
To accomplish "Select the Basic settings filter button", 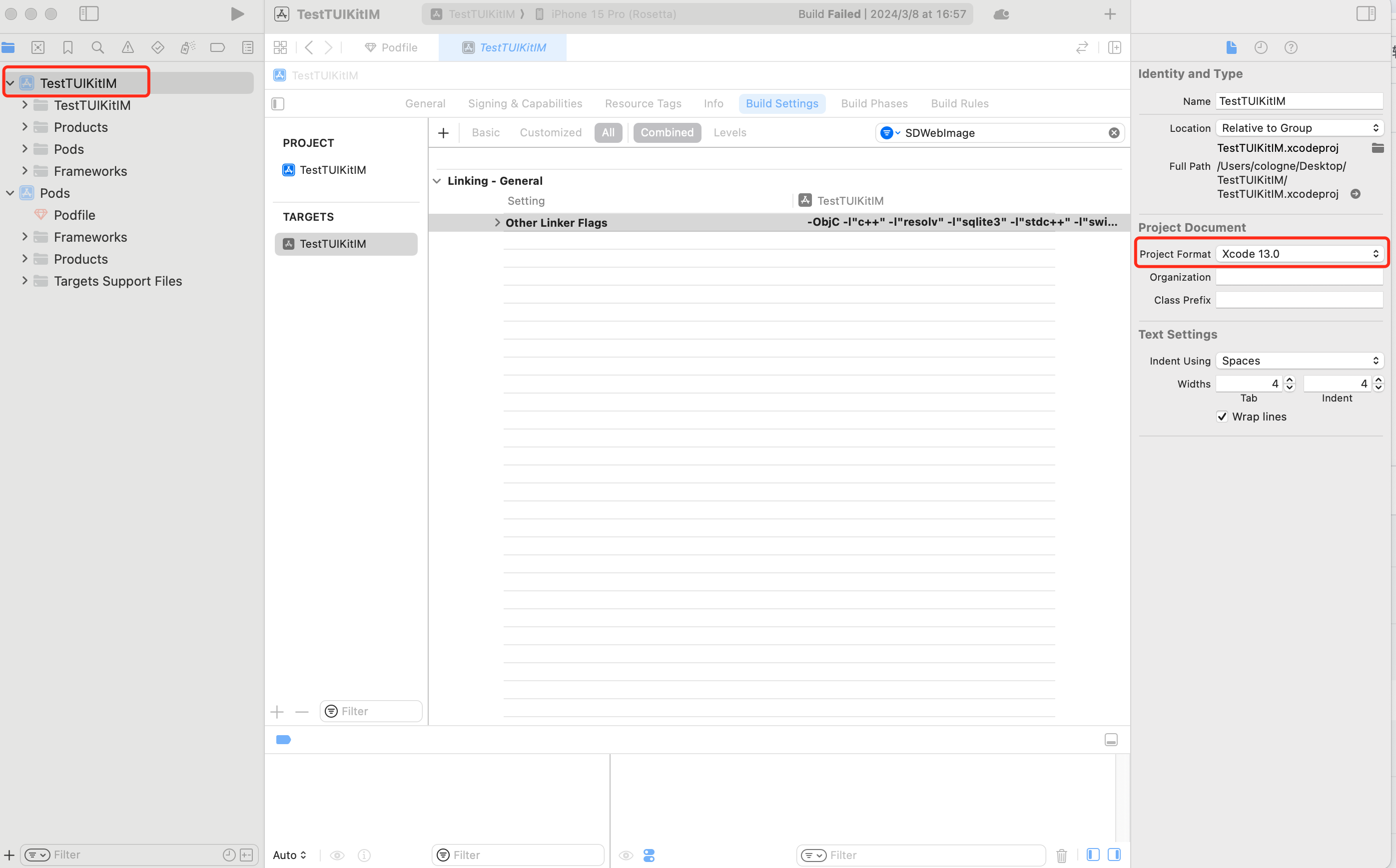I will 485,133.
